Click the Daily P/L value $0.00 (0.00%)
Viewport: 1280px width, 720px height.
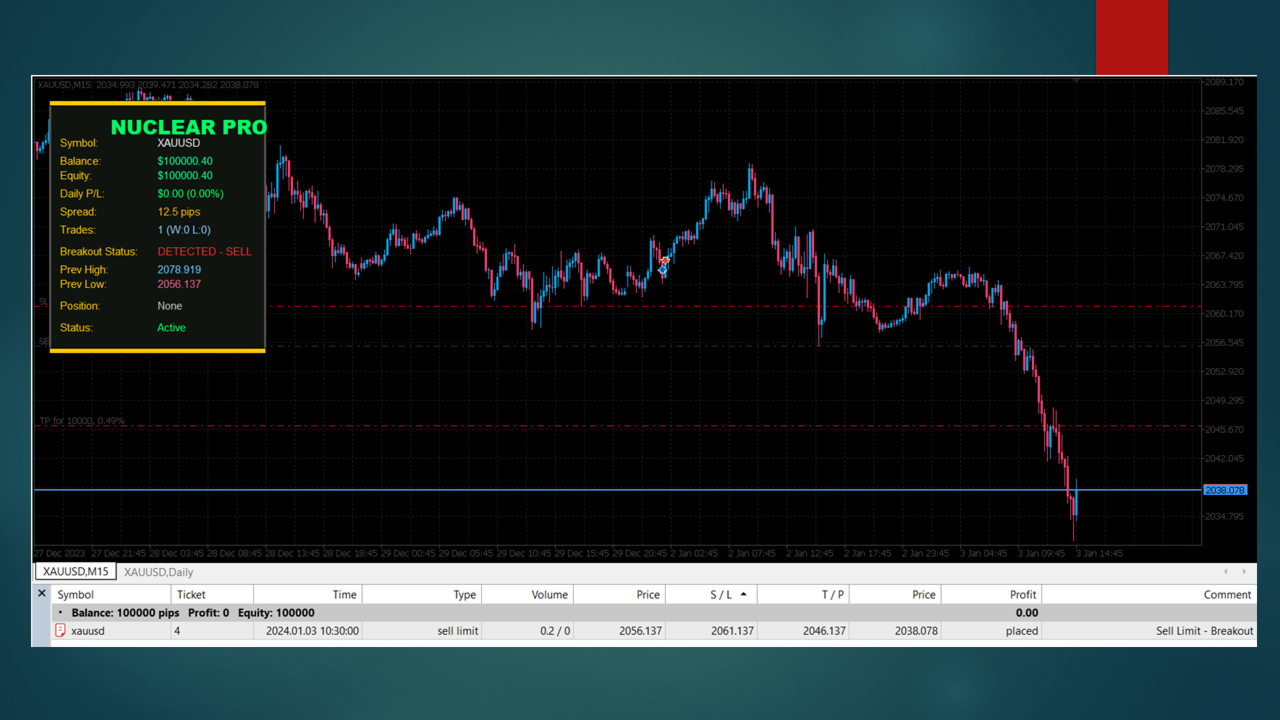(x=191, y=194)
